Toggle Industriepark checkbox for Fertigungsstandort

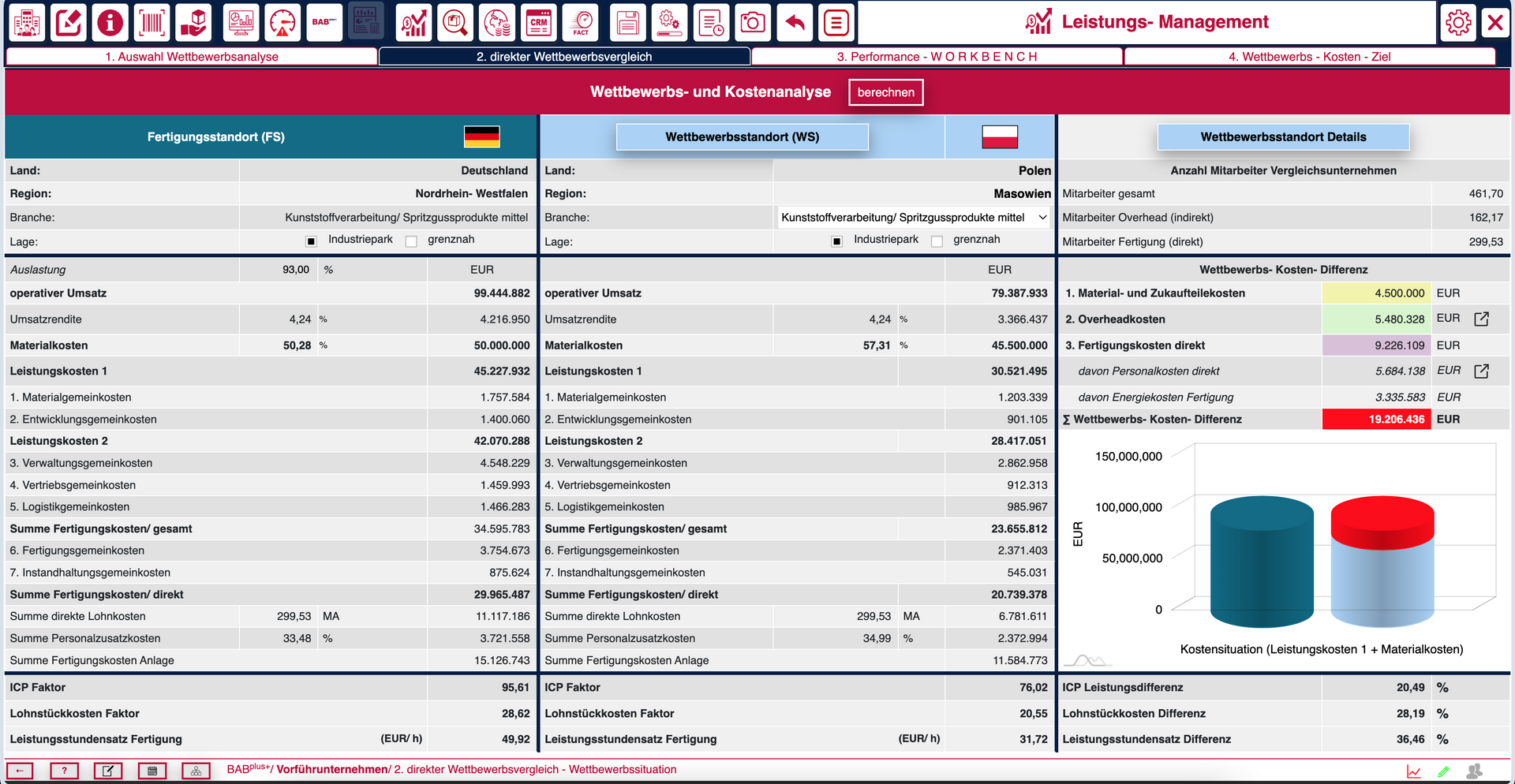(x=311, y=241)
